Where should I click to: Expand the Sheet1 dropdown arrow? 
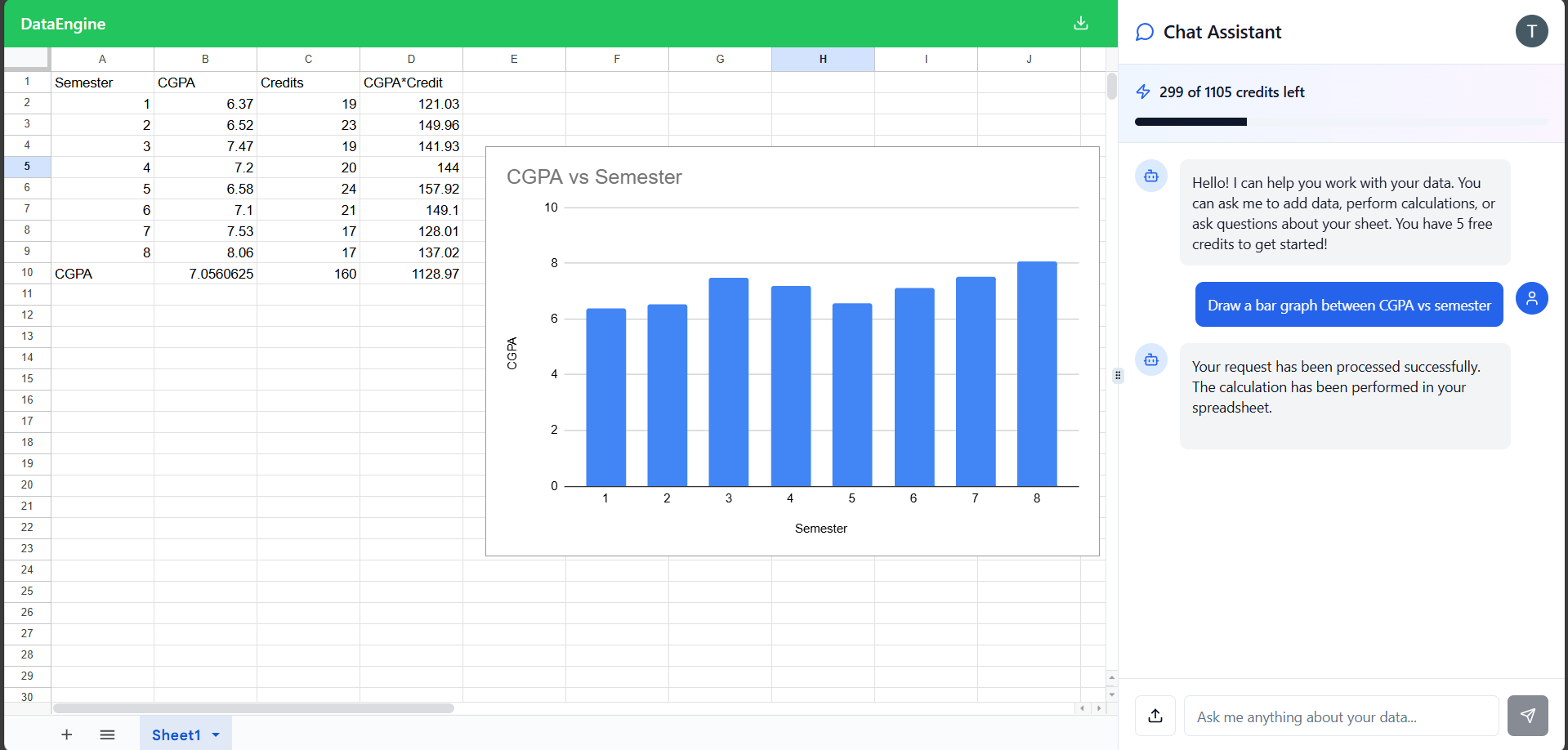[217, 734]
